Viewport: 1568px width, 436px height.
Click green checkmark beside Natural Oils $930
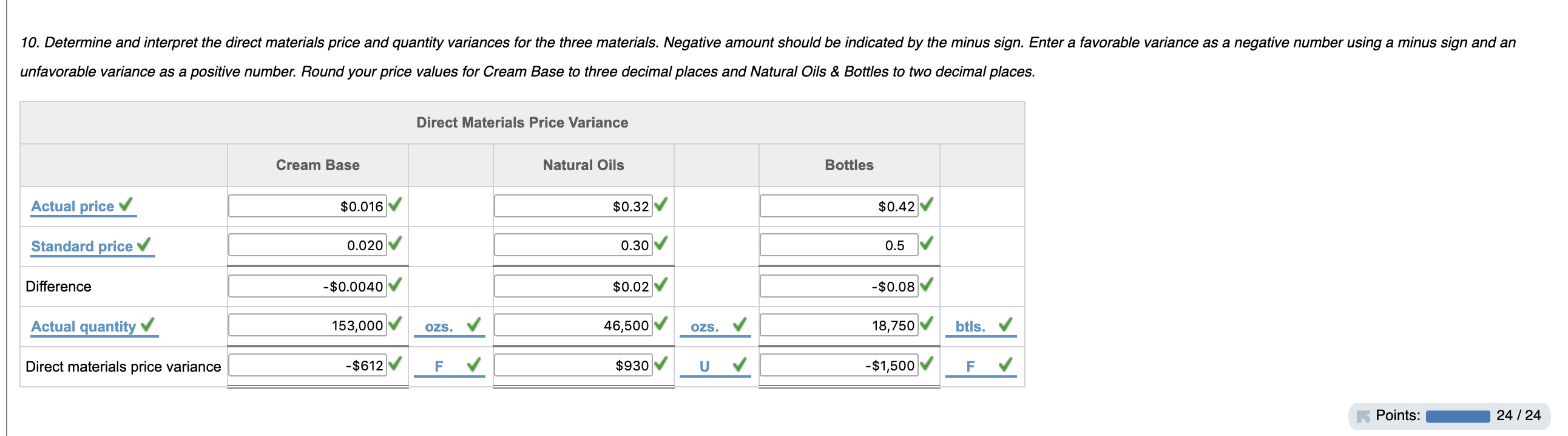click(x=660, y=364)
